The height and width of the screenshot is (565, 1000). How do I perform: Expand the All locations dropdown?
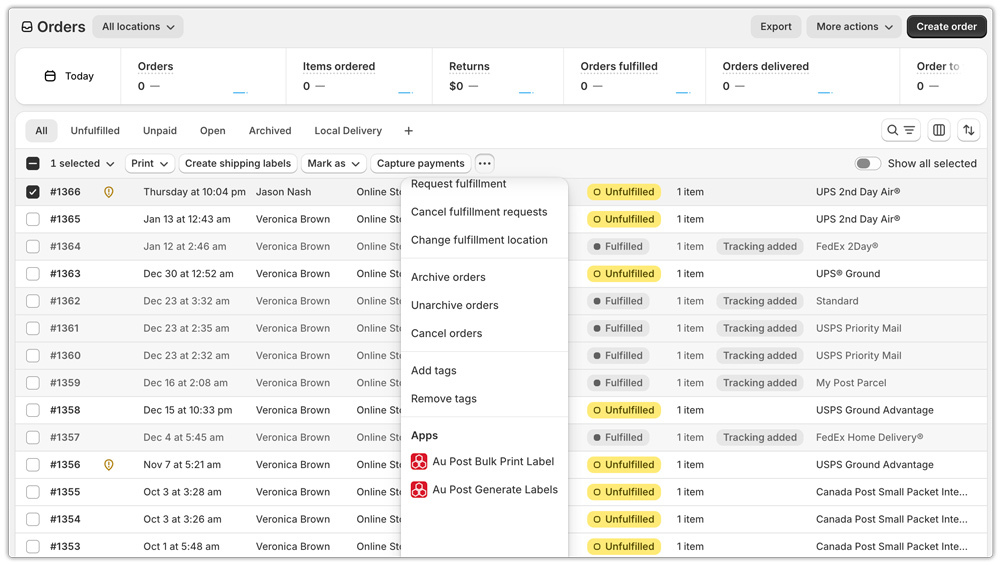[x=138, y=27]
